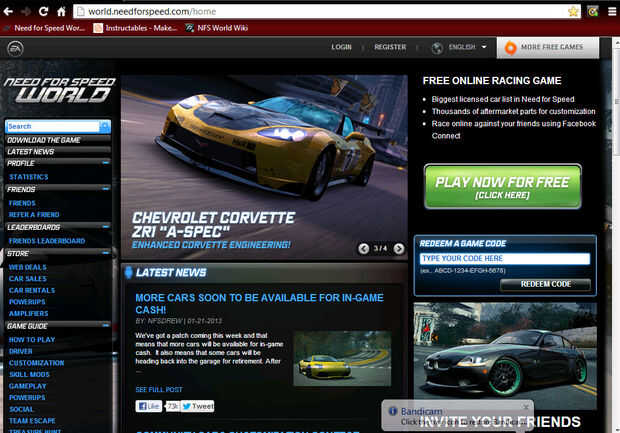
Task: Open Instructables bookmark
Action: pos(135,28)
